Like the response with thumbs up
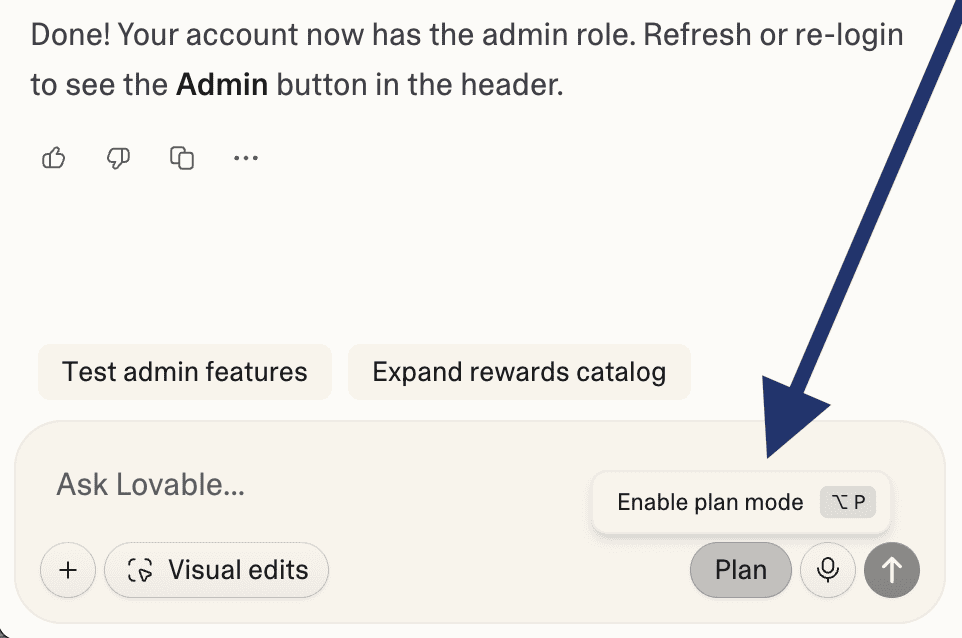Viewport: 962px width, 638px height. point(54,158)
